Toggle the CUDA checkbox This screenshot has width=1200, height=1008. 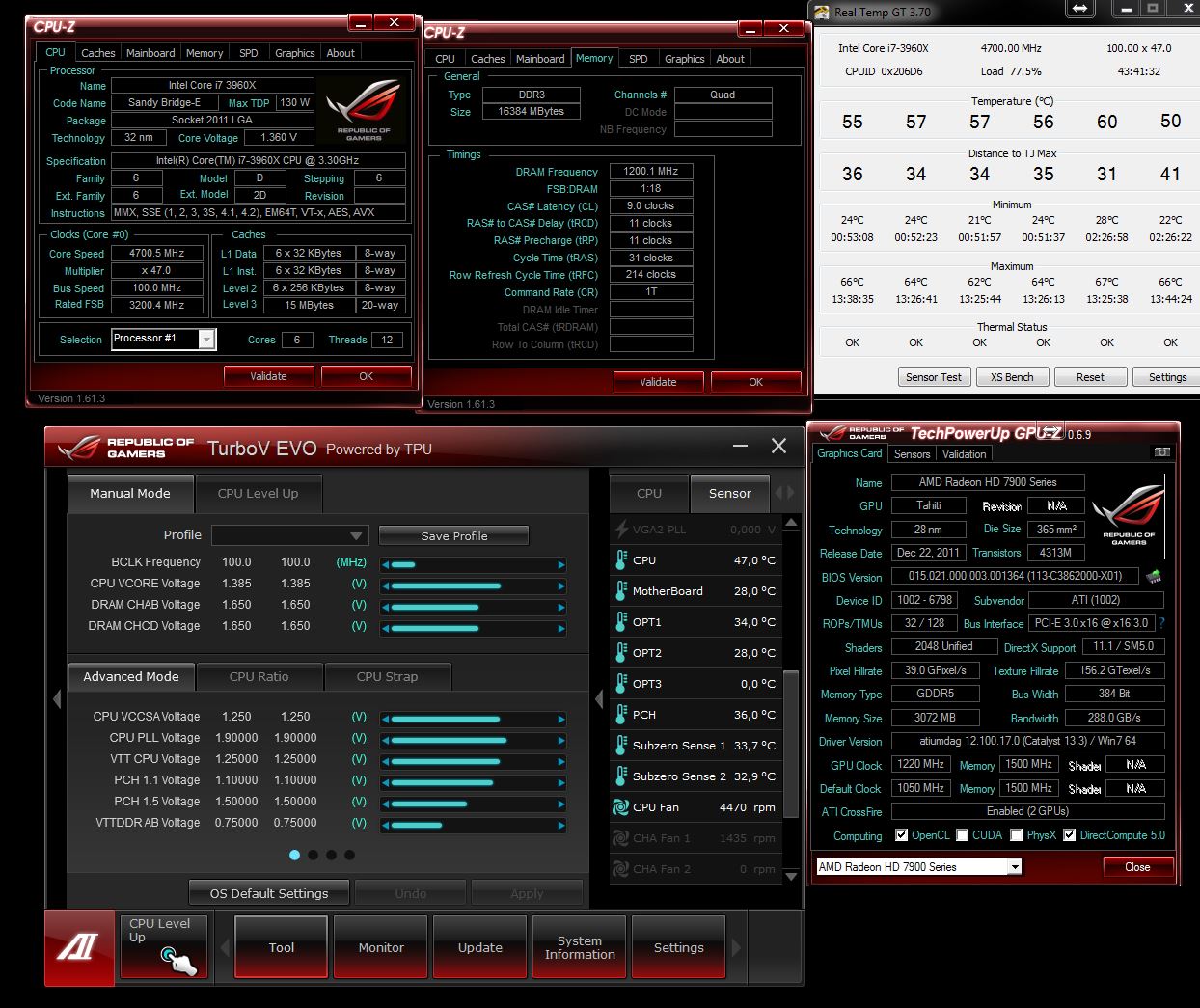coord(962,835)
